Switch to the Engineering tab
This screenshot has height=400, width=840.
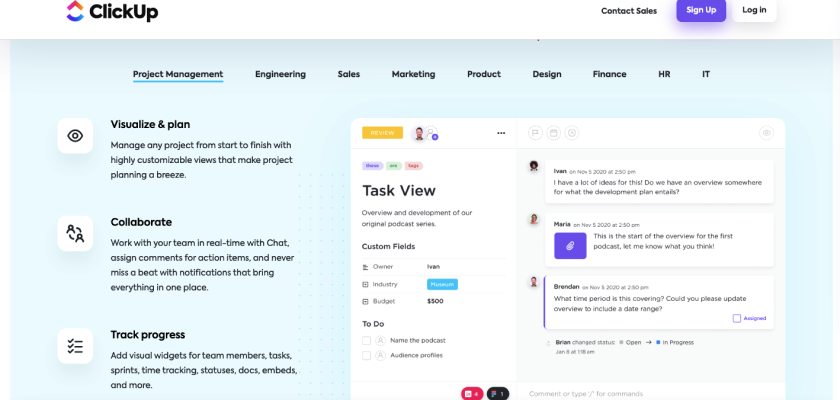click(x=280, y=74)
